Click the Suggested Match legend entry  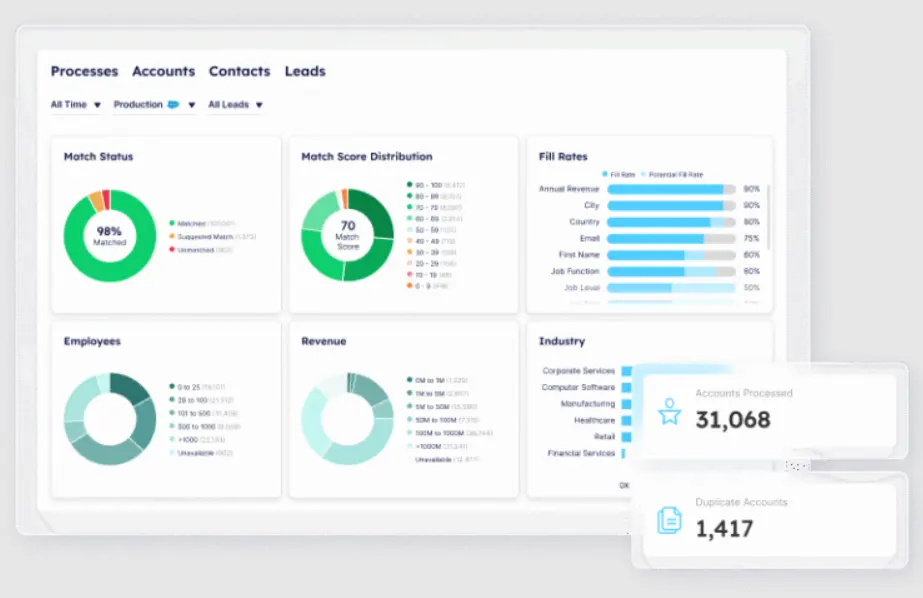[213, 237]
